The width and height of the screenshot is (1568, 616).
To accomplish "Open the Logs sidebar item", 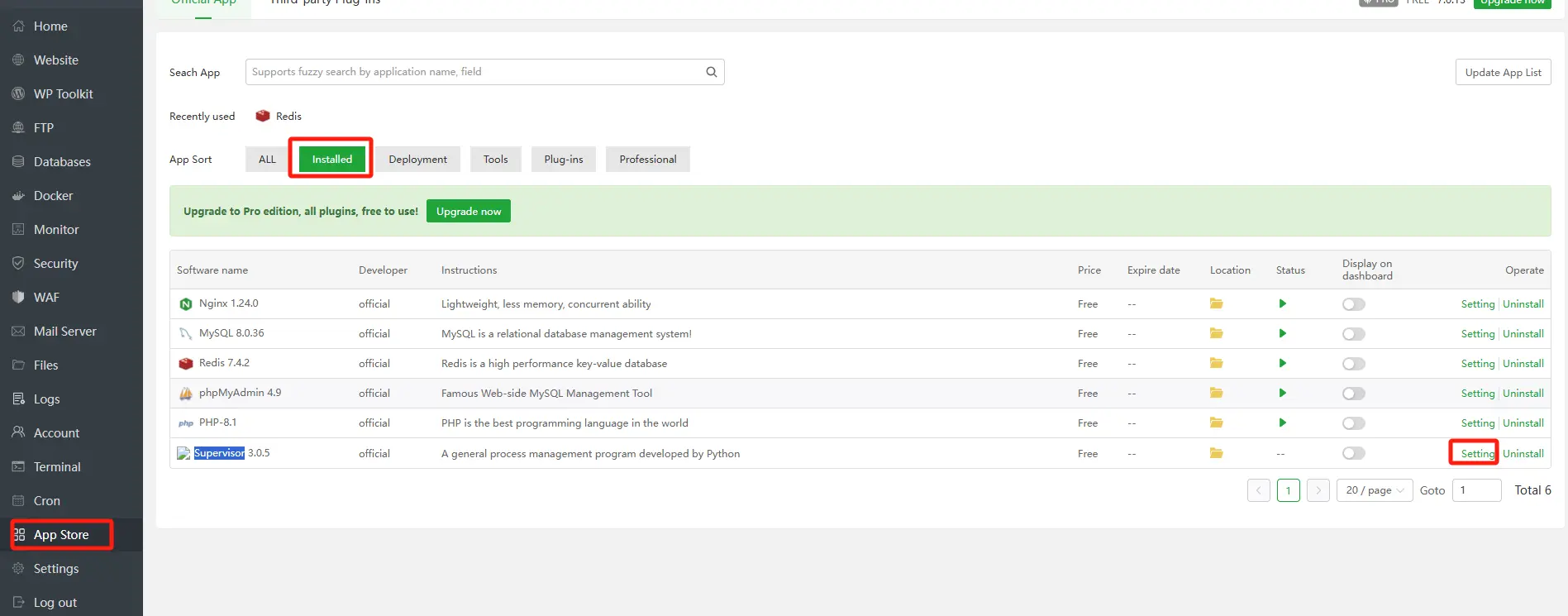I will tap(46, 399).
